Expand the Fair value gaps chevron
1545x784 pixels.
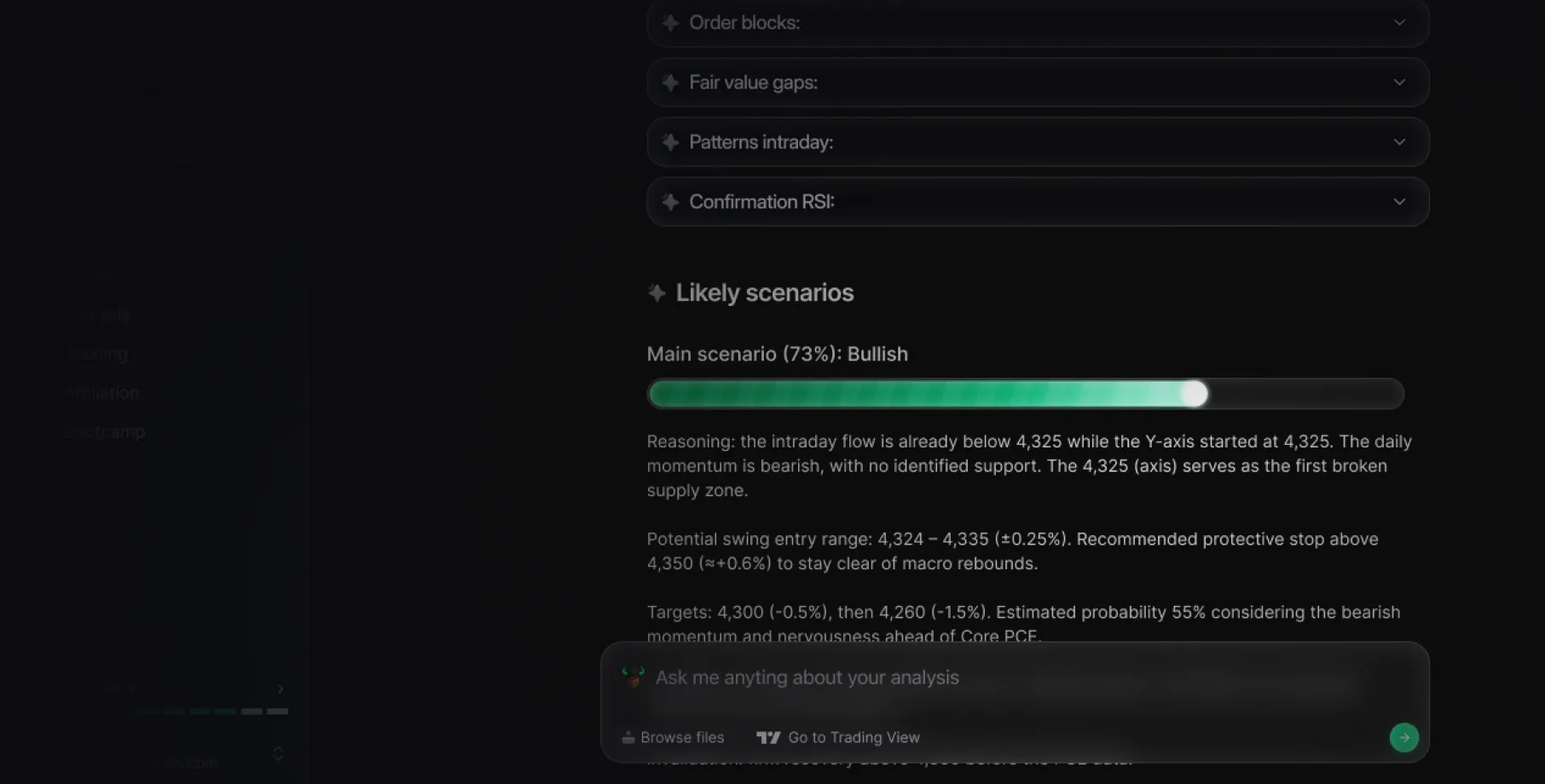[1399, 82]
